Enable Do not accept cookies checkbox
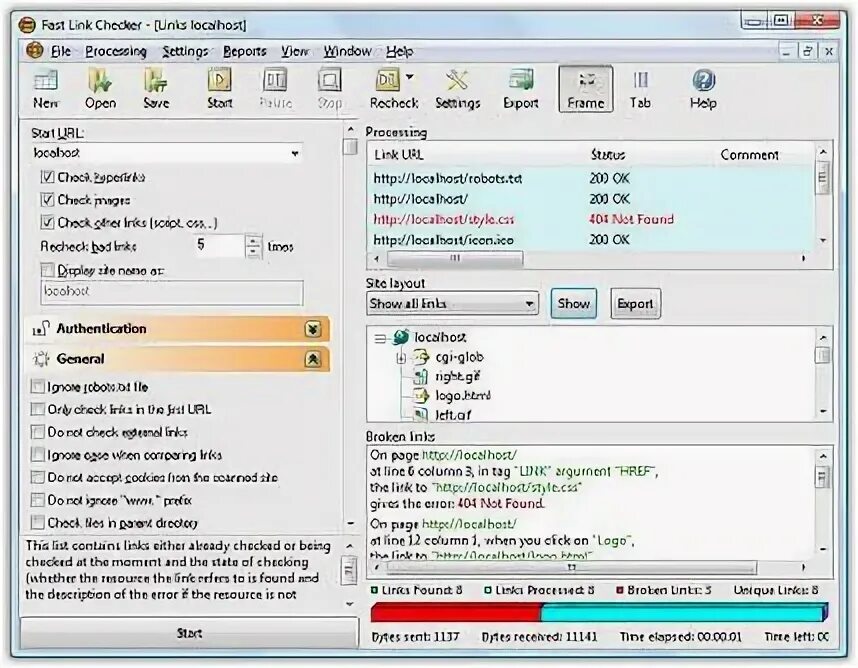The width and height of the screenshot is (858, 668). (x=37, y=477)
